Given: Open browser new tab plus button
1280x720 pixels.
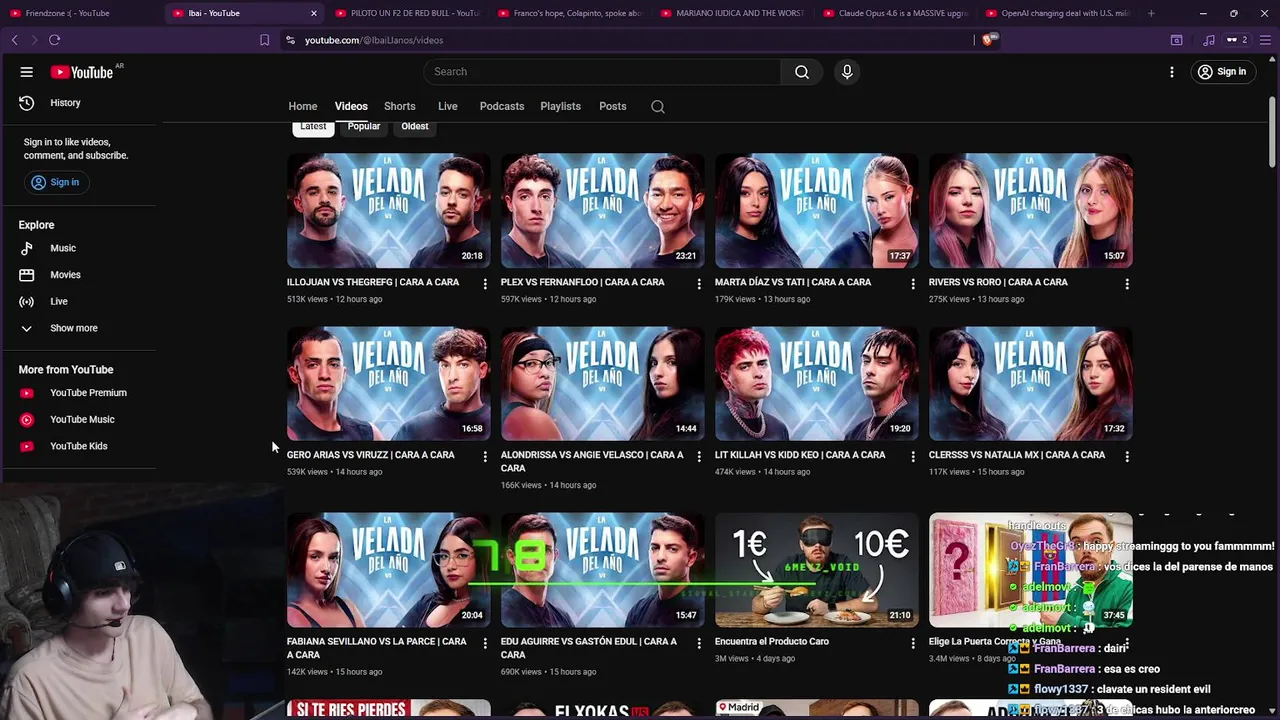Looking at the screenshot, I should [x=1151, y=13].
